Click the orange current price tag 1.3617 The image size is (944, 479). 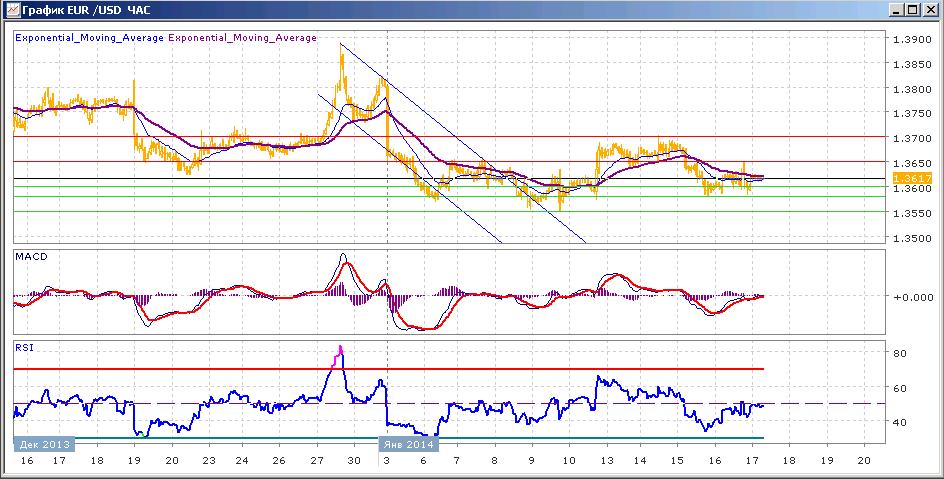coord(913,179)
